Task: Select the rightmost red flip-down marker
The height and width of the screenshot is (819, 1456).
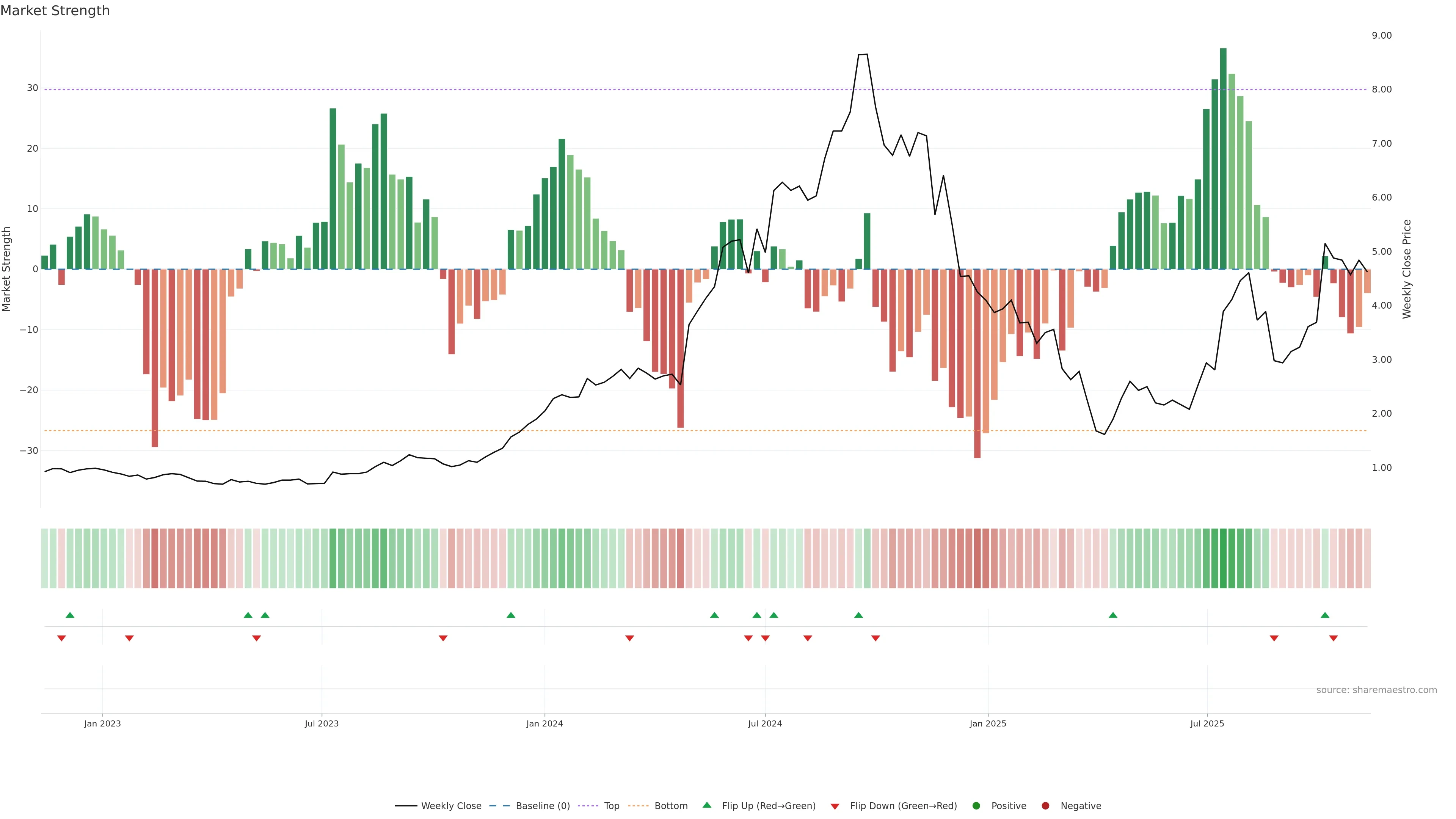Action: pyautogui.click(x=1334, y=638)
